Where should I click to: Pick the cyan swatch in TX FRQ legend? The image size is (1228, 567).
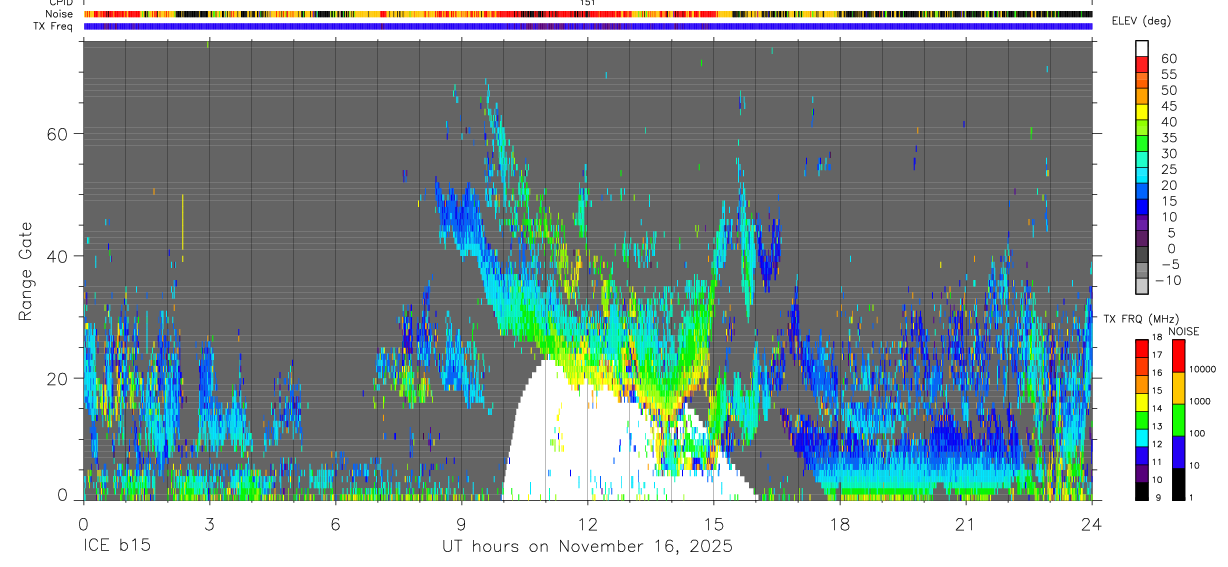1142,436
